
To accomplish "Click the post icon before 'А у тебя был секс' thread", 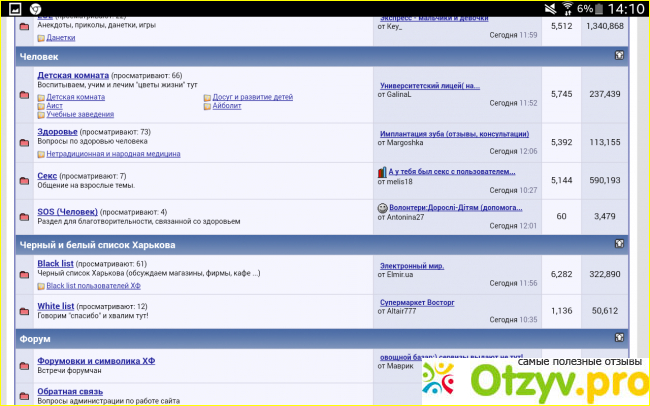I will tap(382, 171).
